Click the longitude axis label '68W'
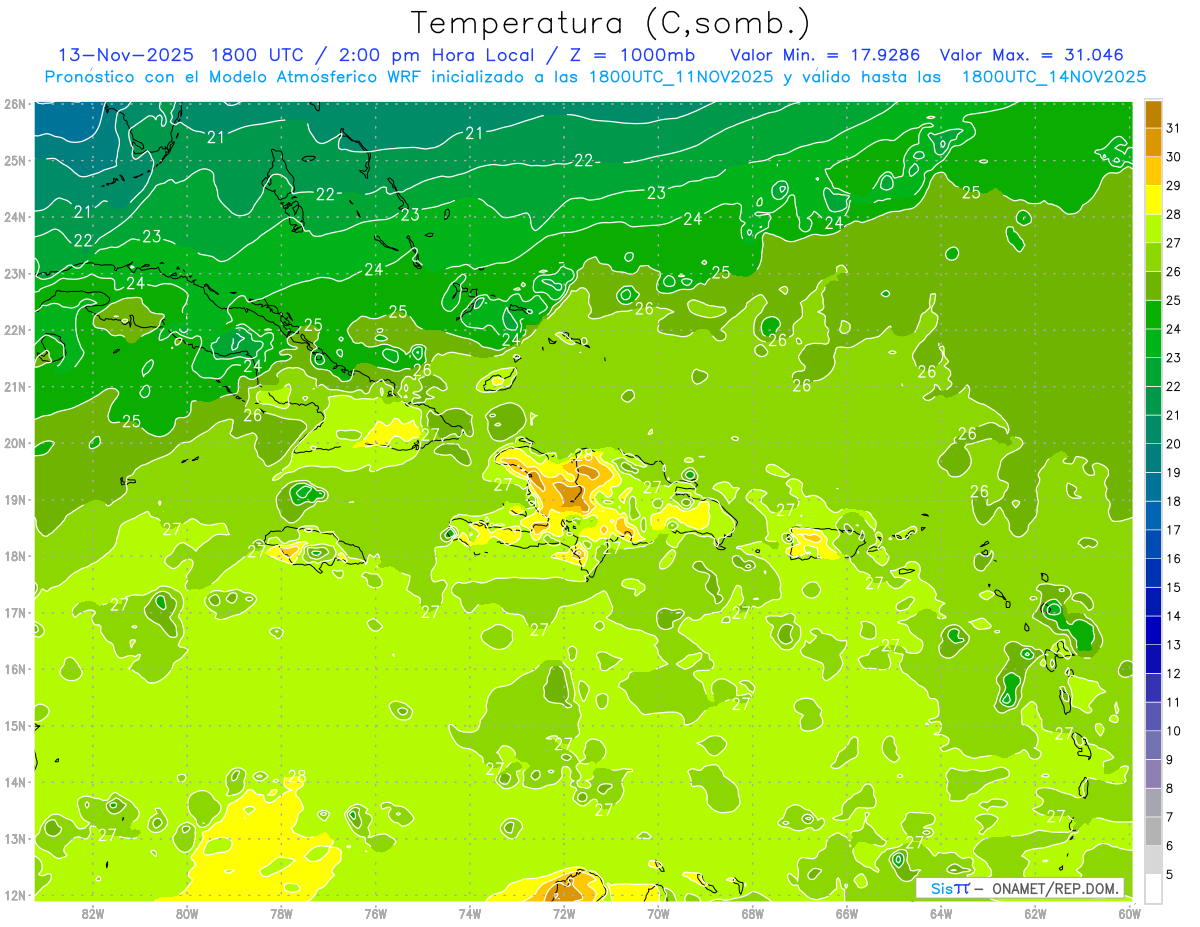This screenshot has height=927, width=1200. pyautogui.click(x=753, y=913)
